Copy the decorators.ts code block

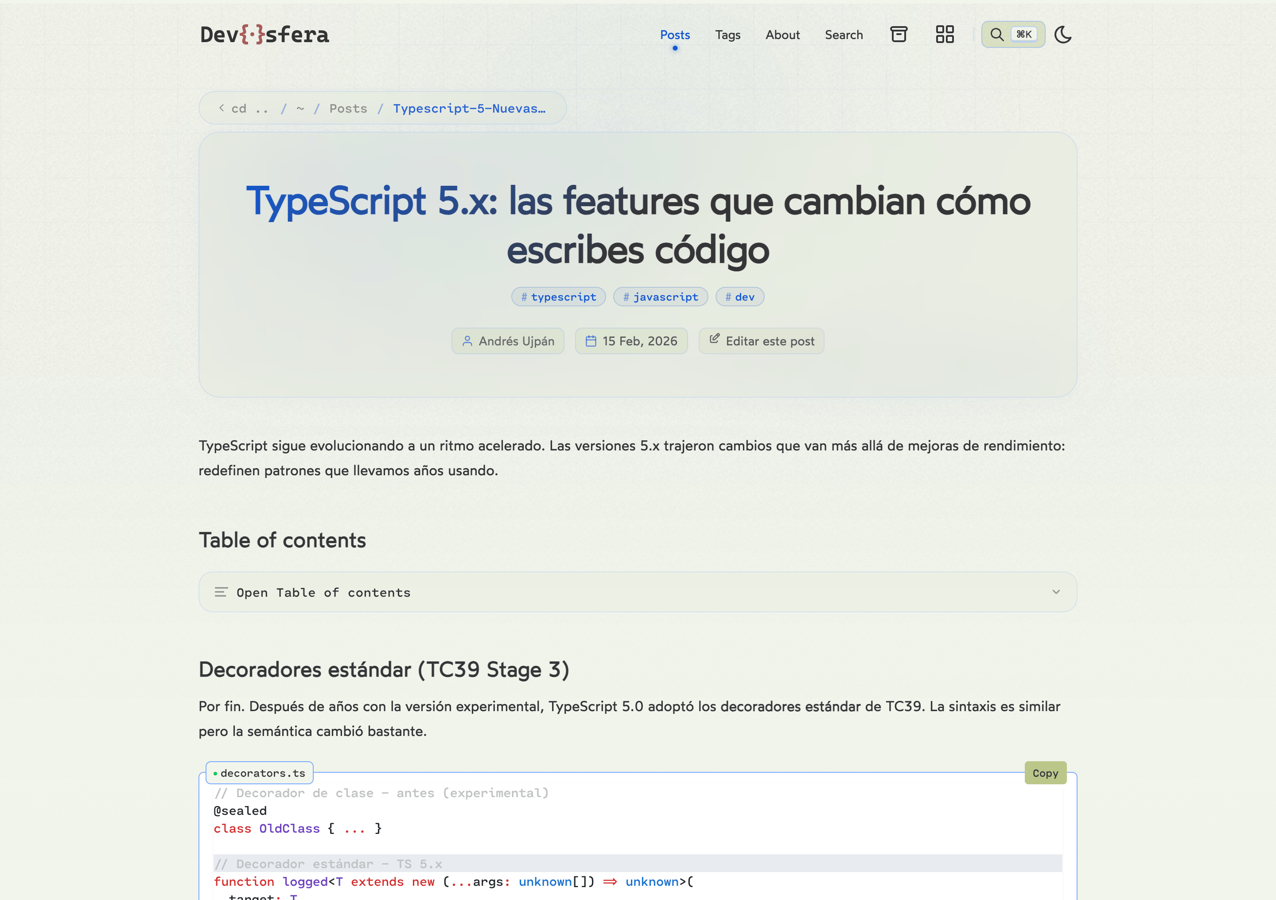(x=1045, y=773)
